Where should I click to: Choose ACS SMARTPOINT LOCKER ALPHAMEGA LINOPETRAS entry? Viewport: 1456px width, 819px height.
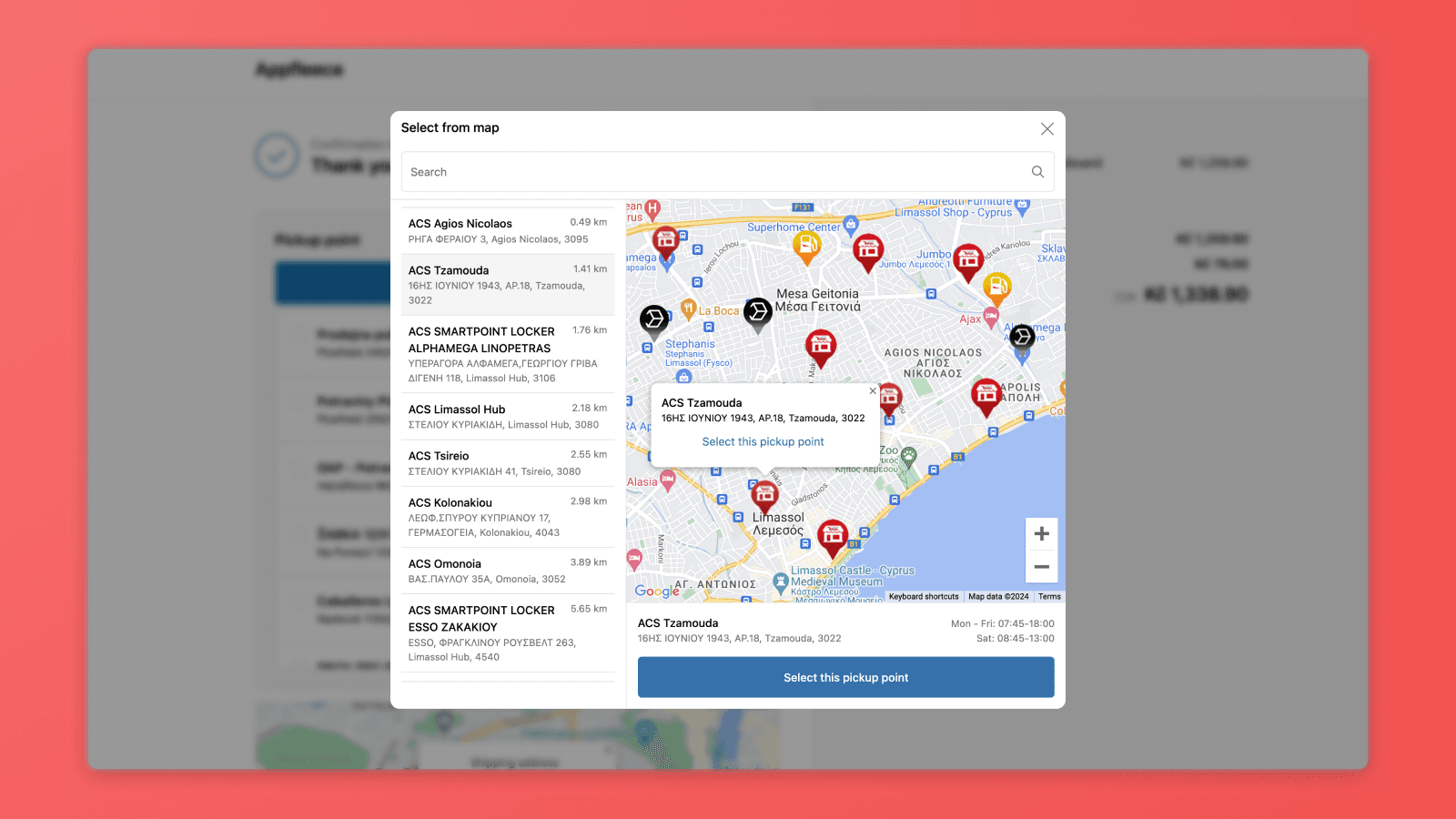[x=508, y=354]
